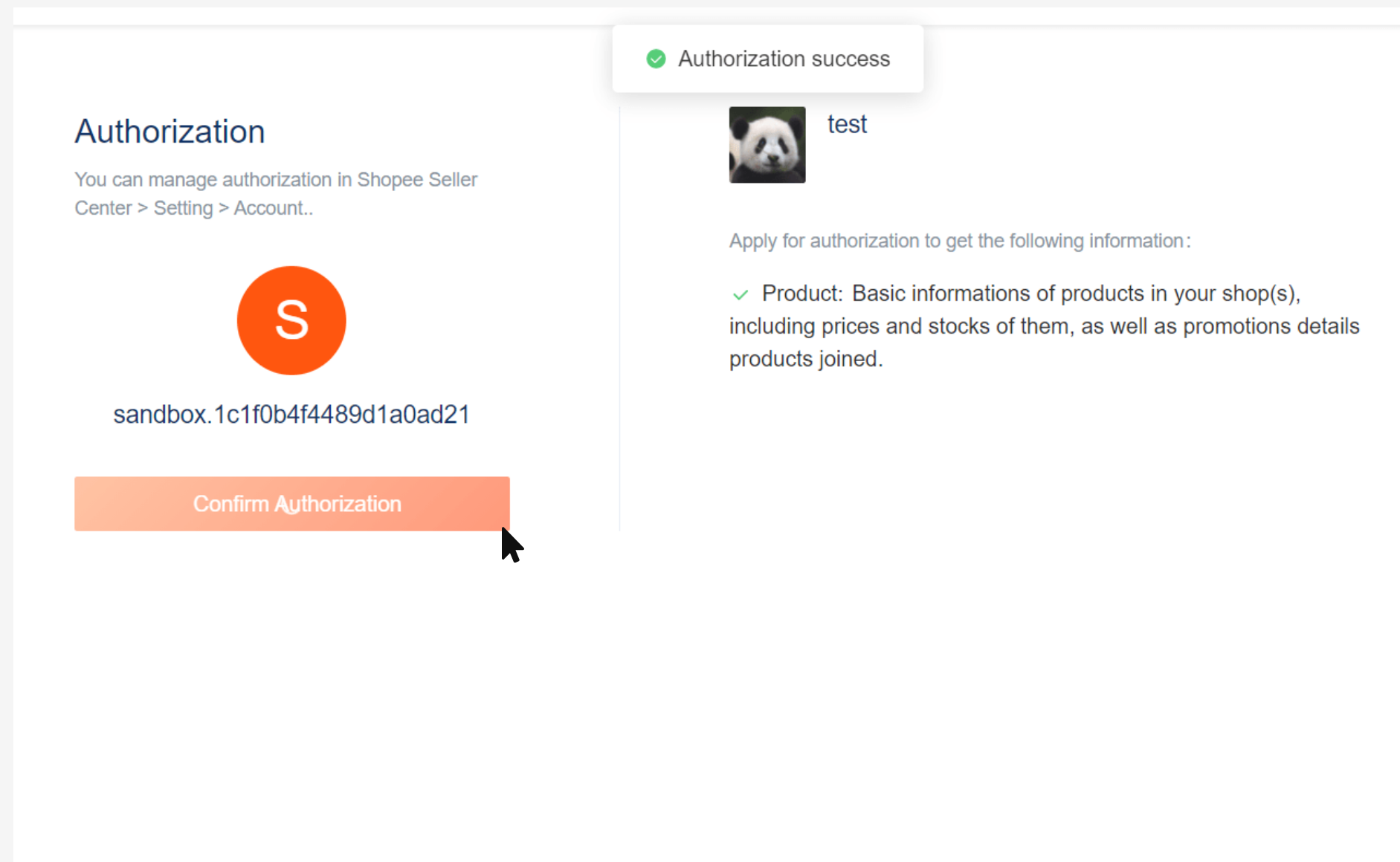The width and height of the screenshot is (1400, 862).
Task: Select the sandbox.1c1f0b4f4489d1a0ad21 account name
Action: click(291, 415)
